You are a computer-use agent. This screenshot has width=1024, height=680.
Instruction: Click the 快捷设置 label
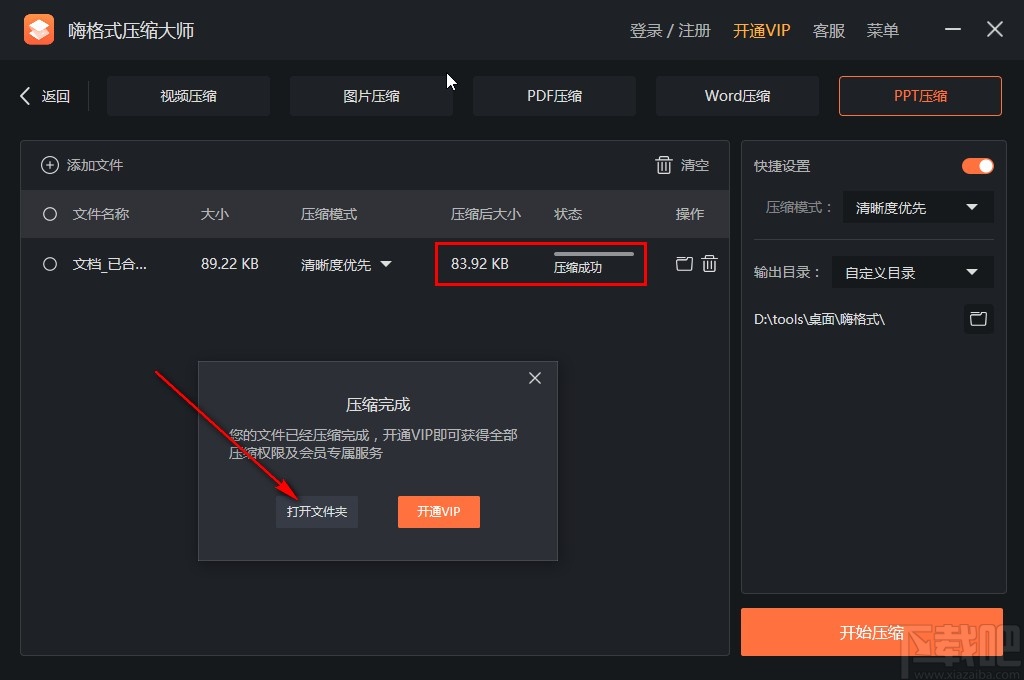pos(782,166)
